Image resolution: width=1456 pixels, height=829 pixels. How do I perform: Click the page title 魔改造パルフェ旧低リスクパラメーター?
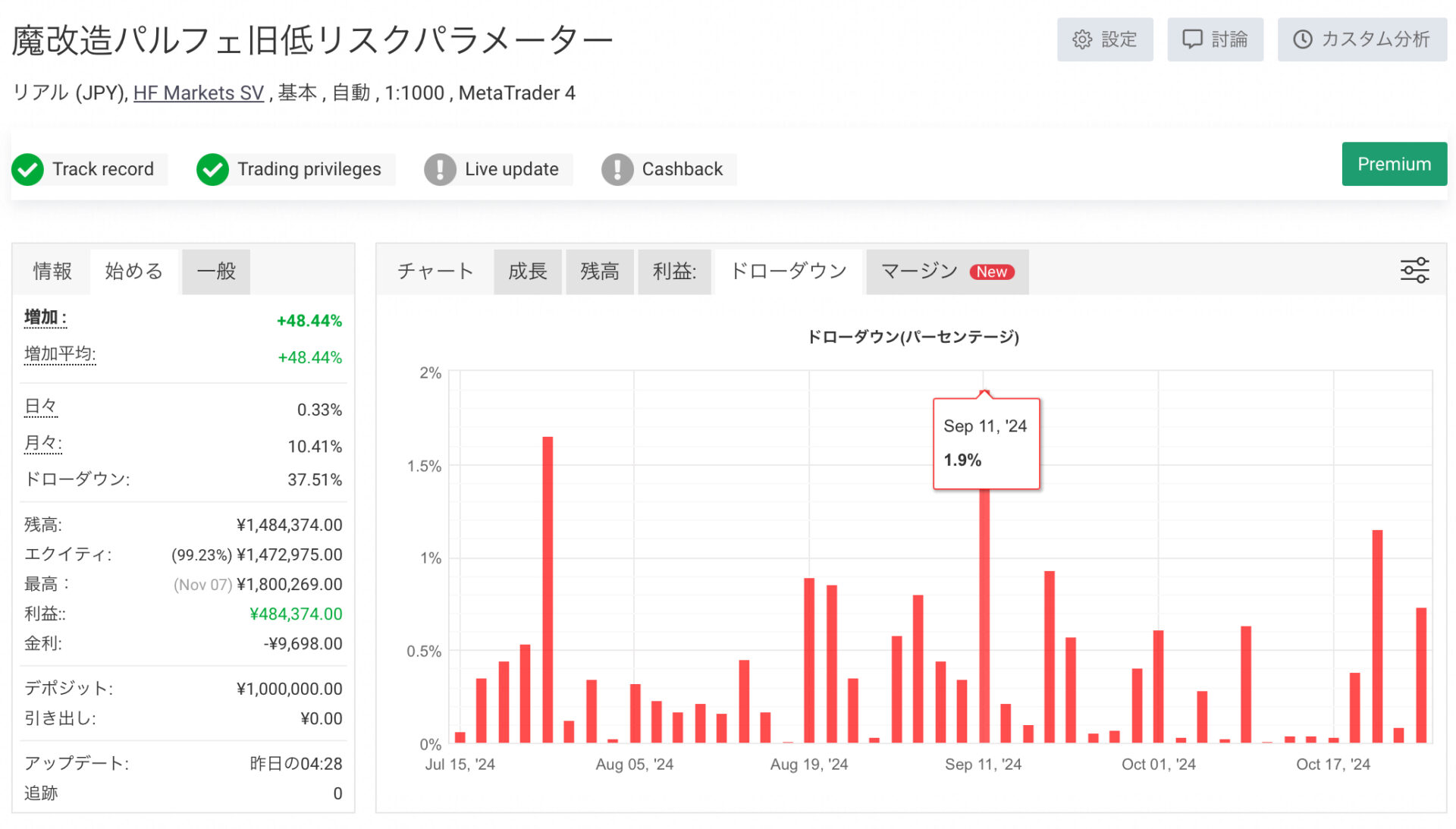point(312,41)
